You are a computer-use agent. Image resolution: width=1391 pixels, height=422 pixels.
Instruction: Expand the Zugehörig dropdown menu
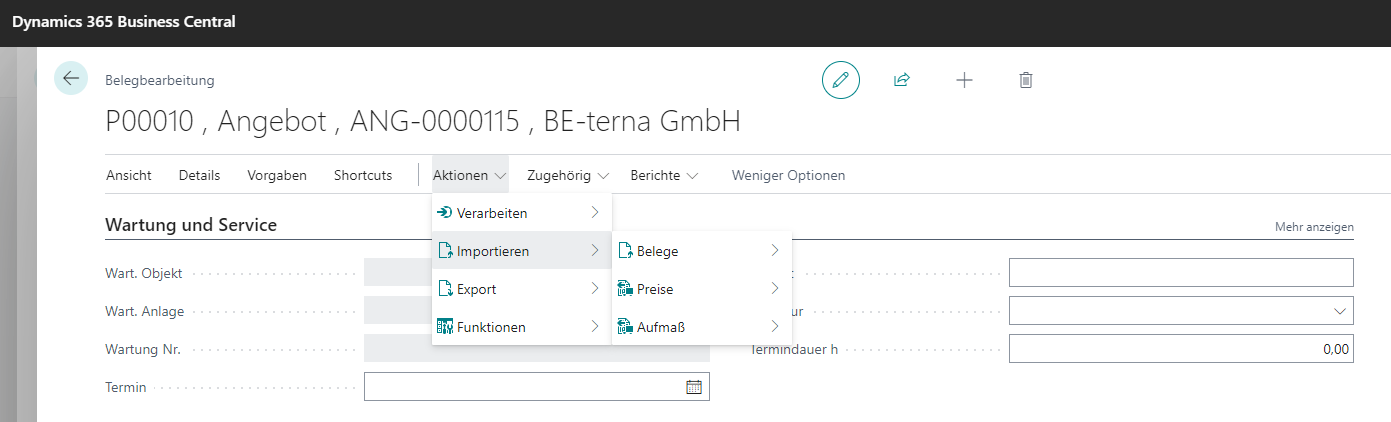(567, 175)
